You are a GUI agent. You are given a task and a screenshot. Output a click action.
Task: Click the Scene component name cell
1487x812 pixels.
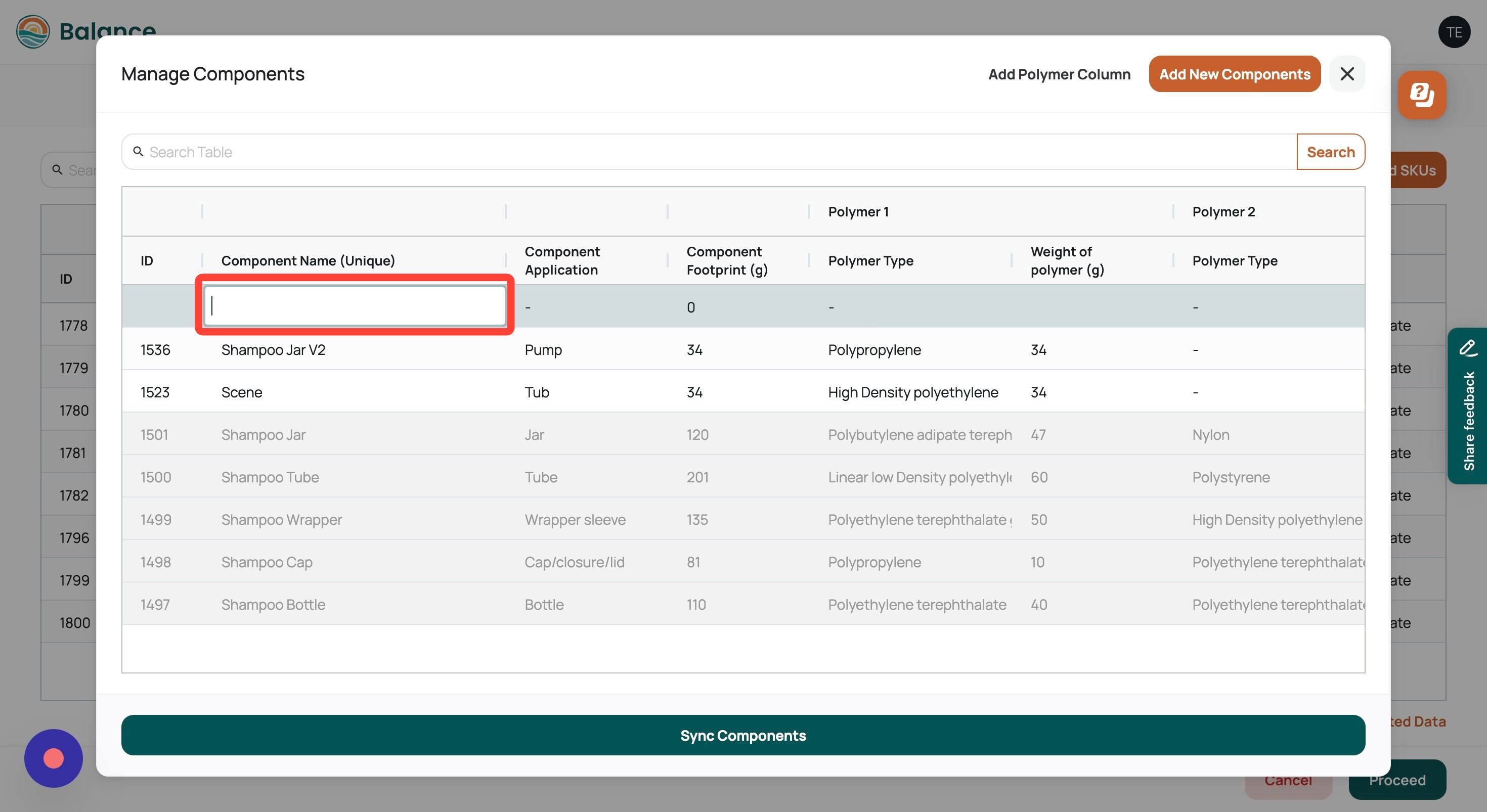coord(241,392)
